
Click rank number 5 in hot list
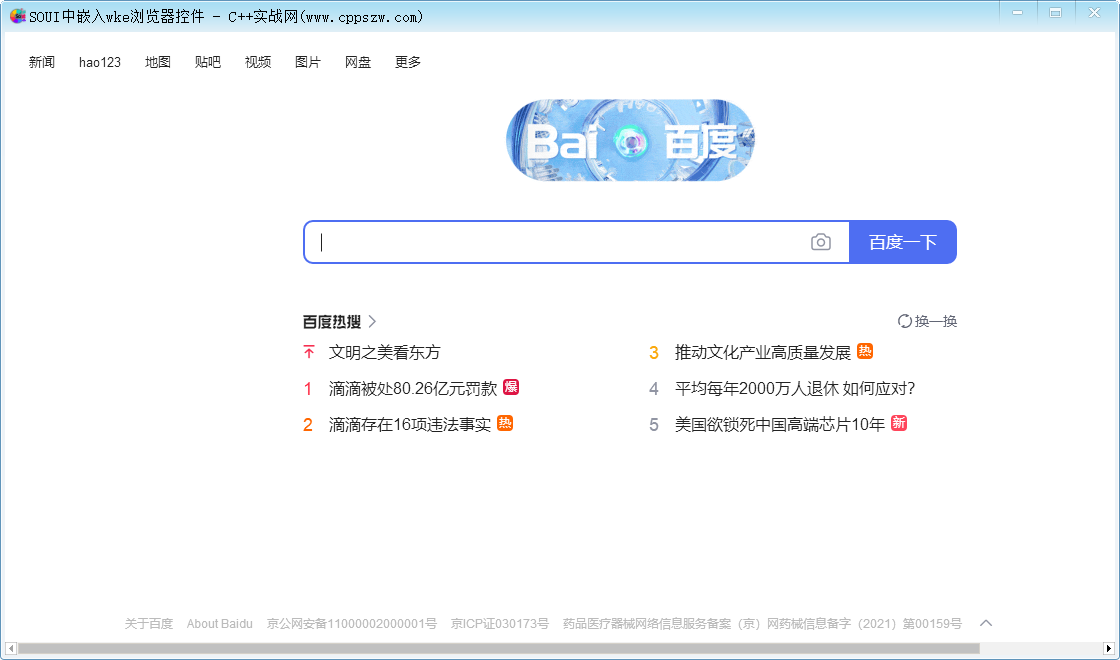654,425
